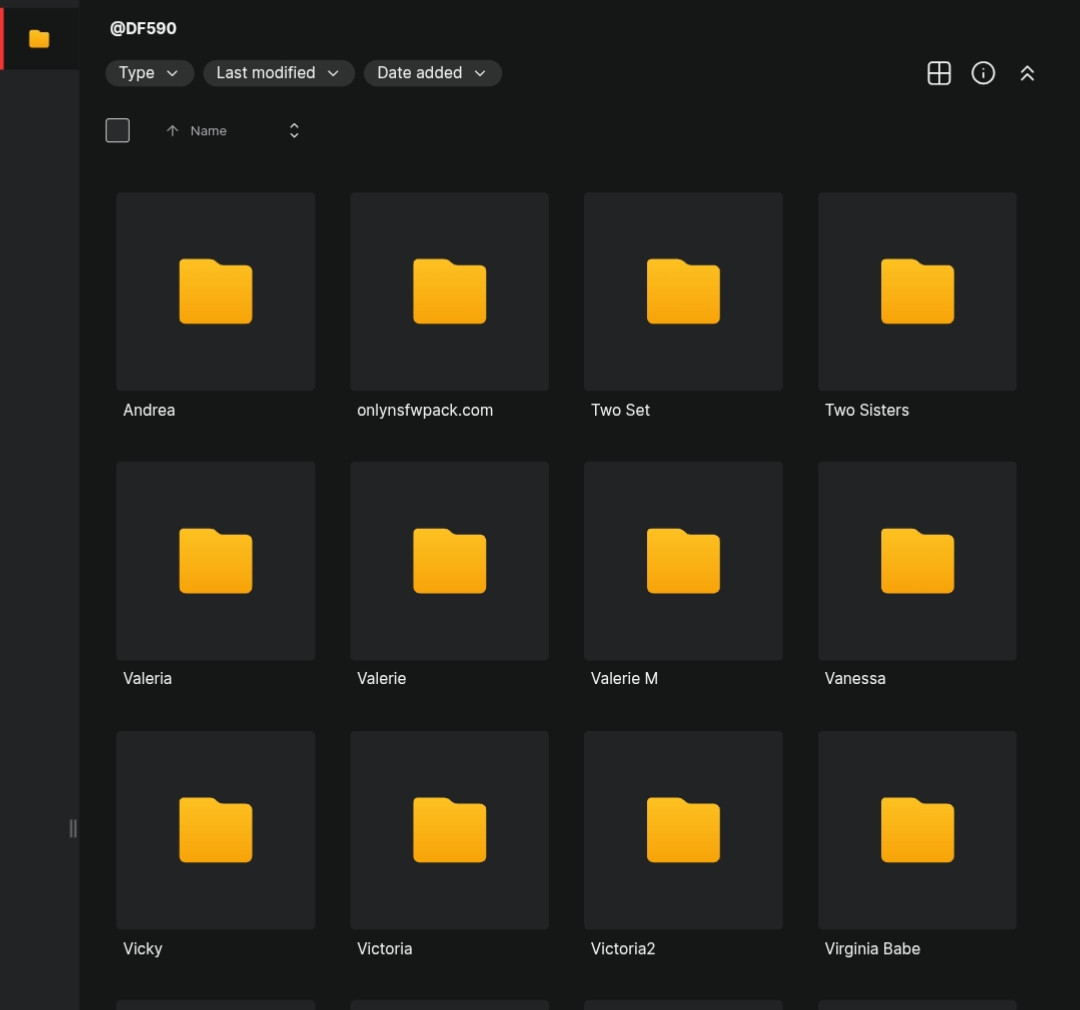Image resolution: width=1080 pixels, height=1010 pixels.
Task: Tick the select all checkbox
Action: point(118,130)
